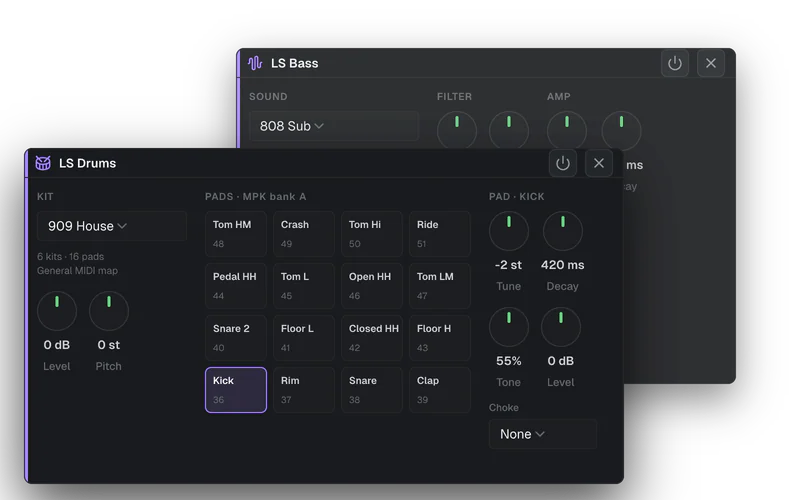Click the Kick Tone knob
Image resolution: width=800 pixels, height=500 pixels.
pos(509,327)
